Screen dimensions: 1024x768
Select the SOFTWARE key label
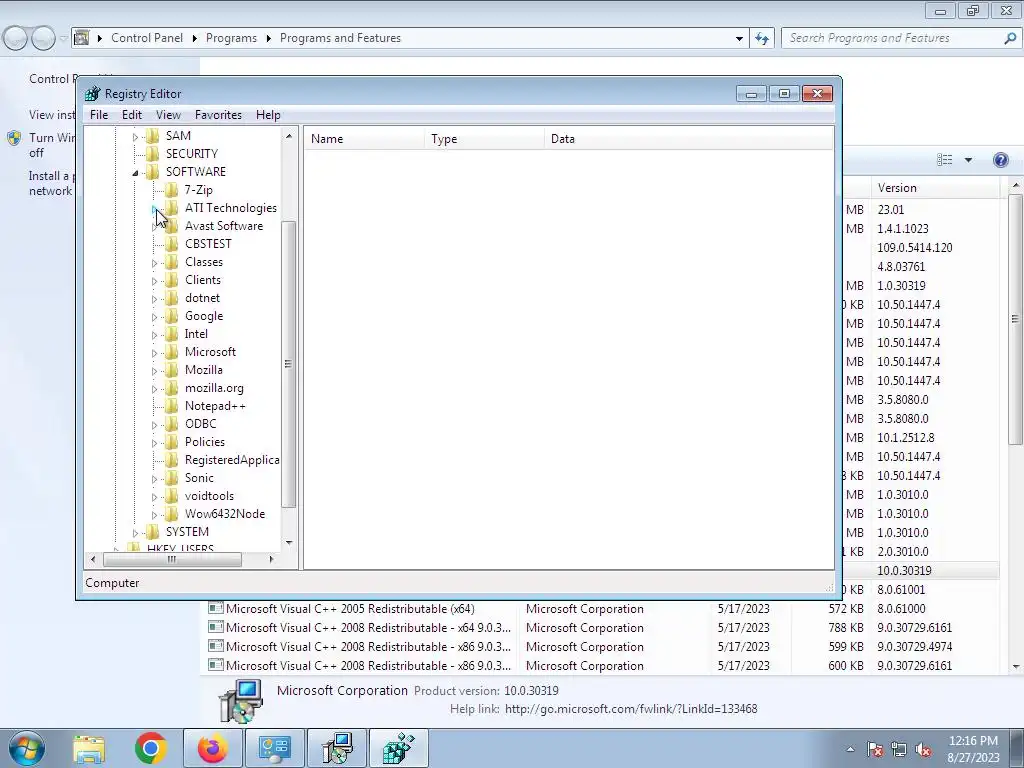pos(195,172)
